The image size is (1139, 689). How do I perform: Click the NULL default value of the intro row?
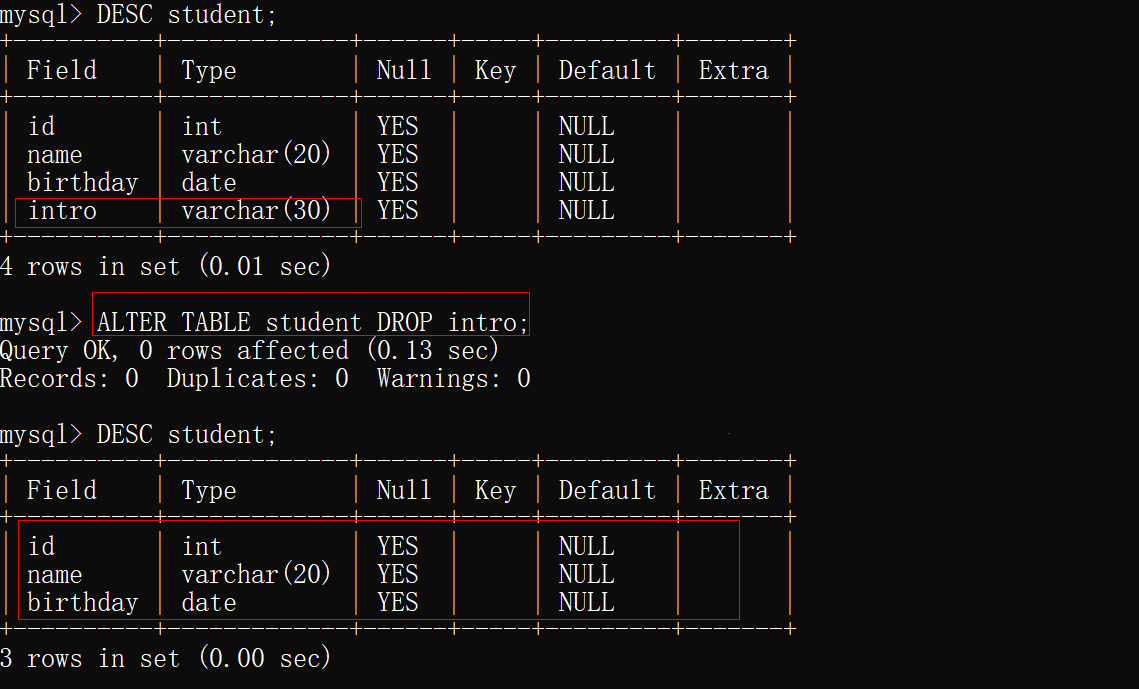pyautogui.click(x=586, y=211)
